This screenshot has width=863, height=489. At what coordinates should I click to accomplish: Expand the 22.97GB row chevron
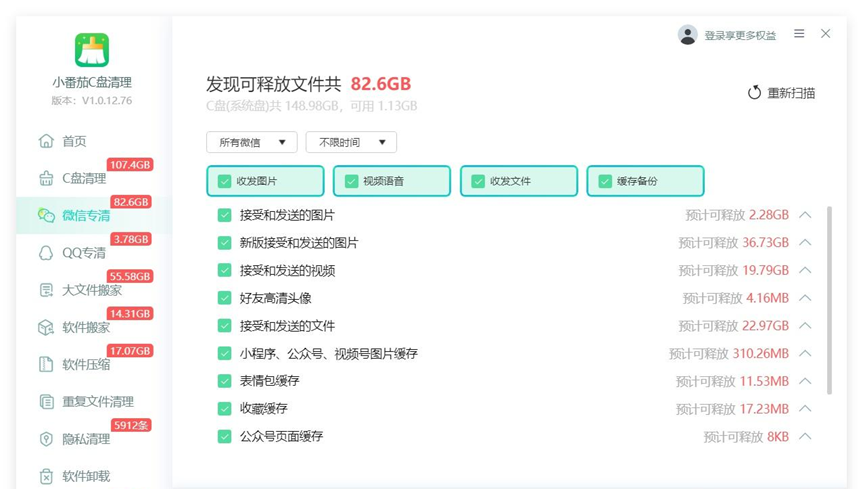point(805,325)
